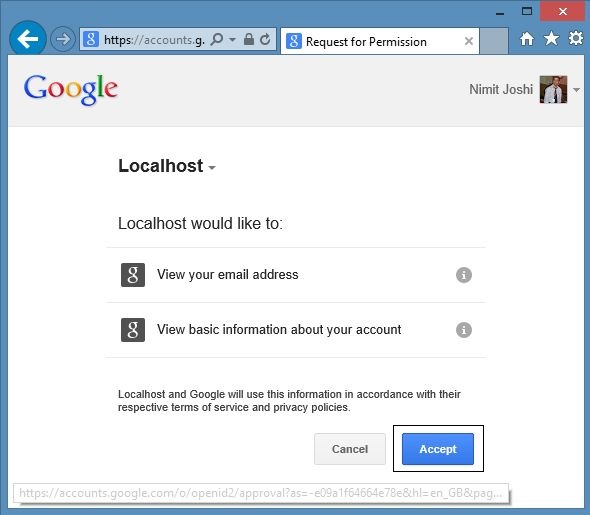
Task: Open a new tab with blank tab button
Action: 494,41
